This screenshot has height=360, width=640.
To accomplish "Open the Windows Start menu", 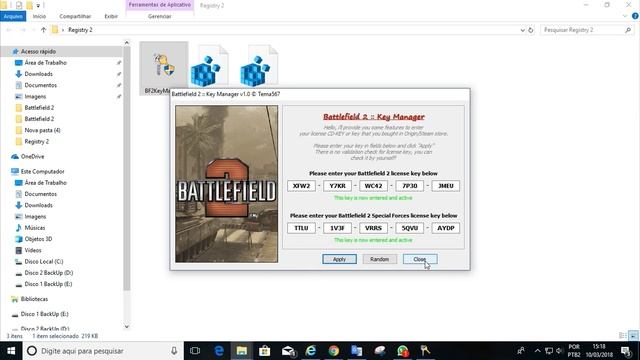I will (x=11, y=351).
